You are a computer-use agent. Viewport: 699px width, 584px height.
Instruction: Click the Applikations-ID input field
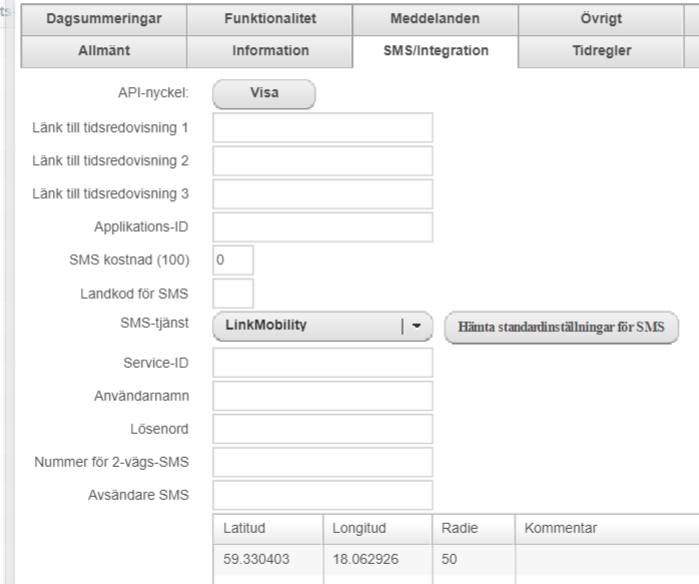(322, 227)
